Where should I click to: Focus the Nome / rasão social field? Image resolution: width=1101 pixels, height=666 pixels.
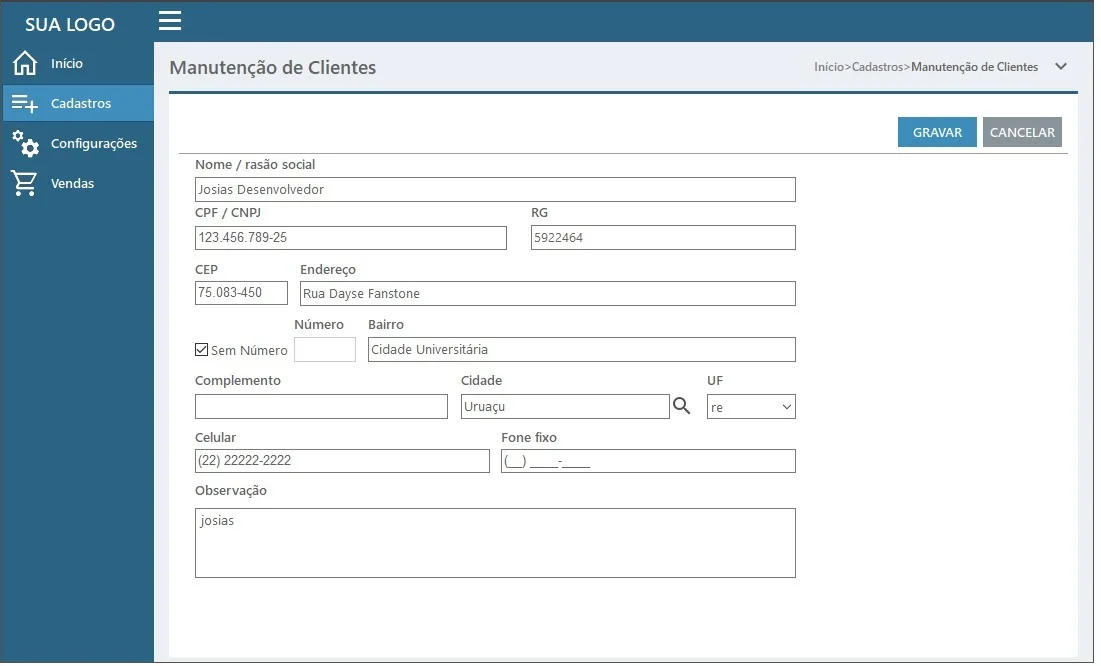pos(495,190)
